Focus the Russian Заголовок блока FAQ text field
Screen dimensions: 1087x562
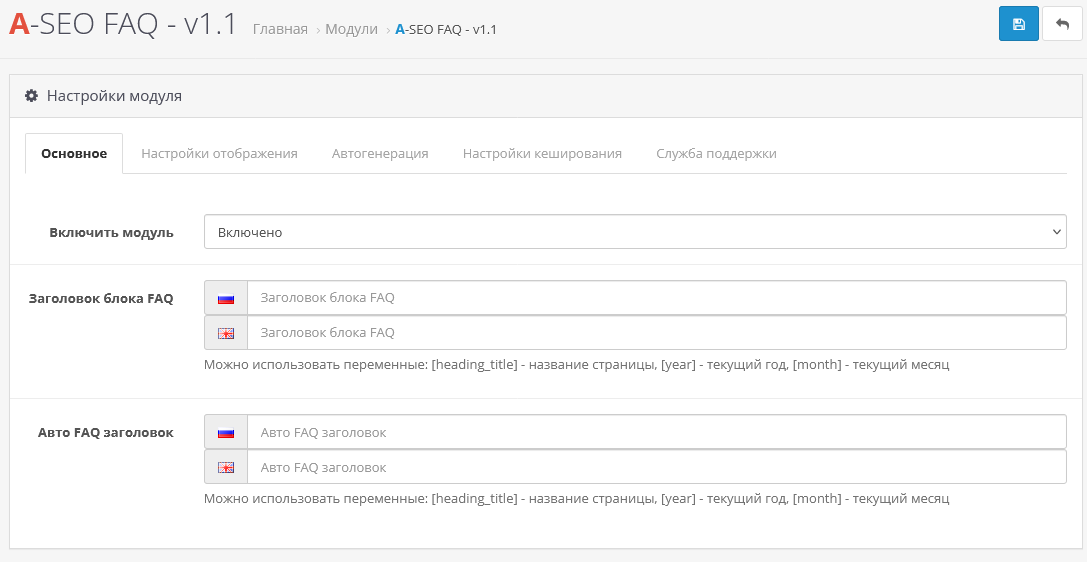(x=656, y=298)
